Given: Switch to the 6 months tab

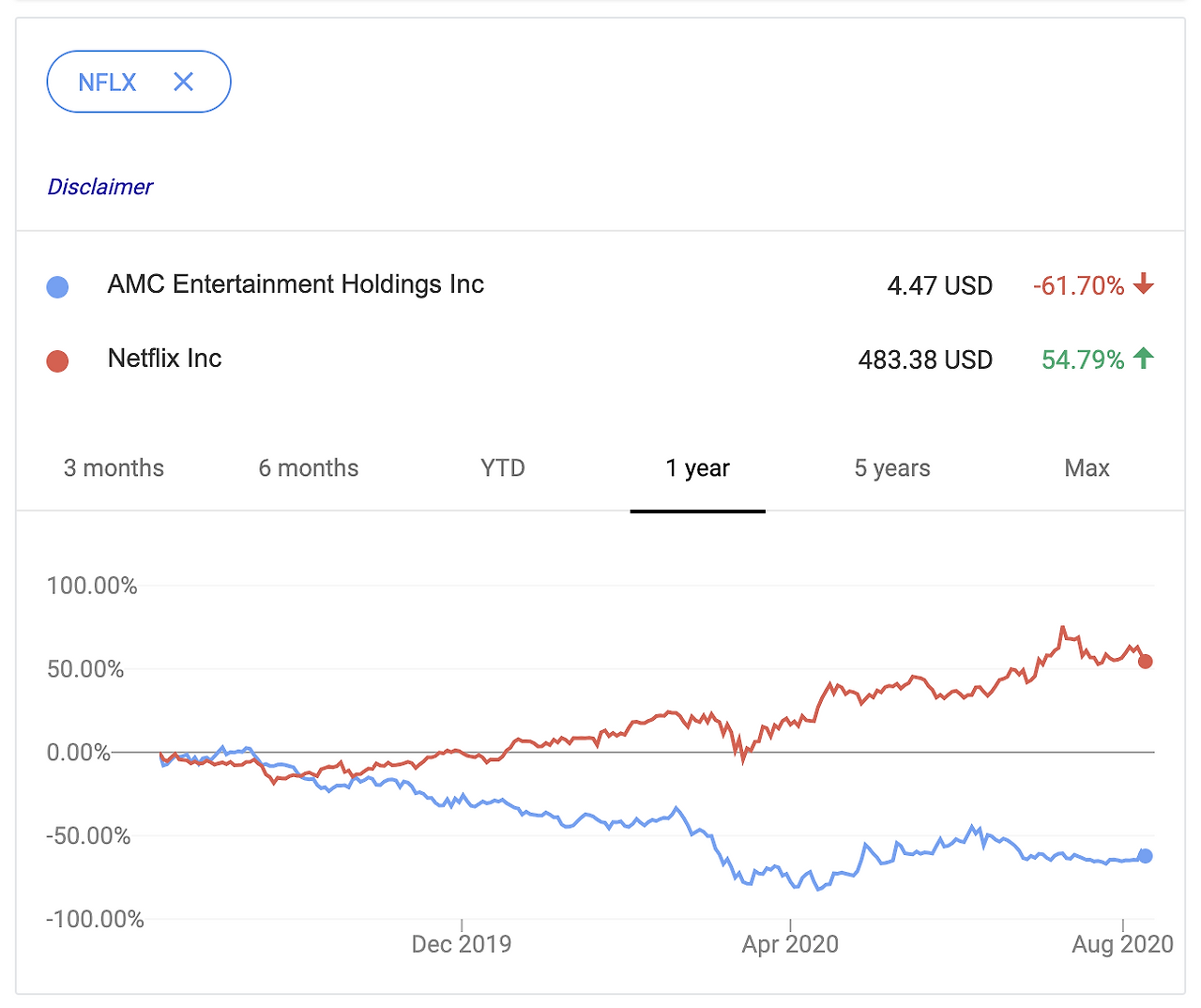Looking at the screenshot, I should (309, 467).
